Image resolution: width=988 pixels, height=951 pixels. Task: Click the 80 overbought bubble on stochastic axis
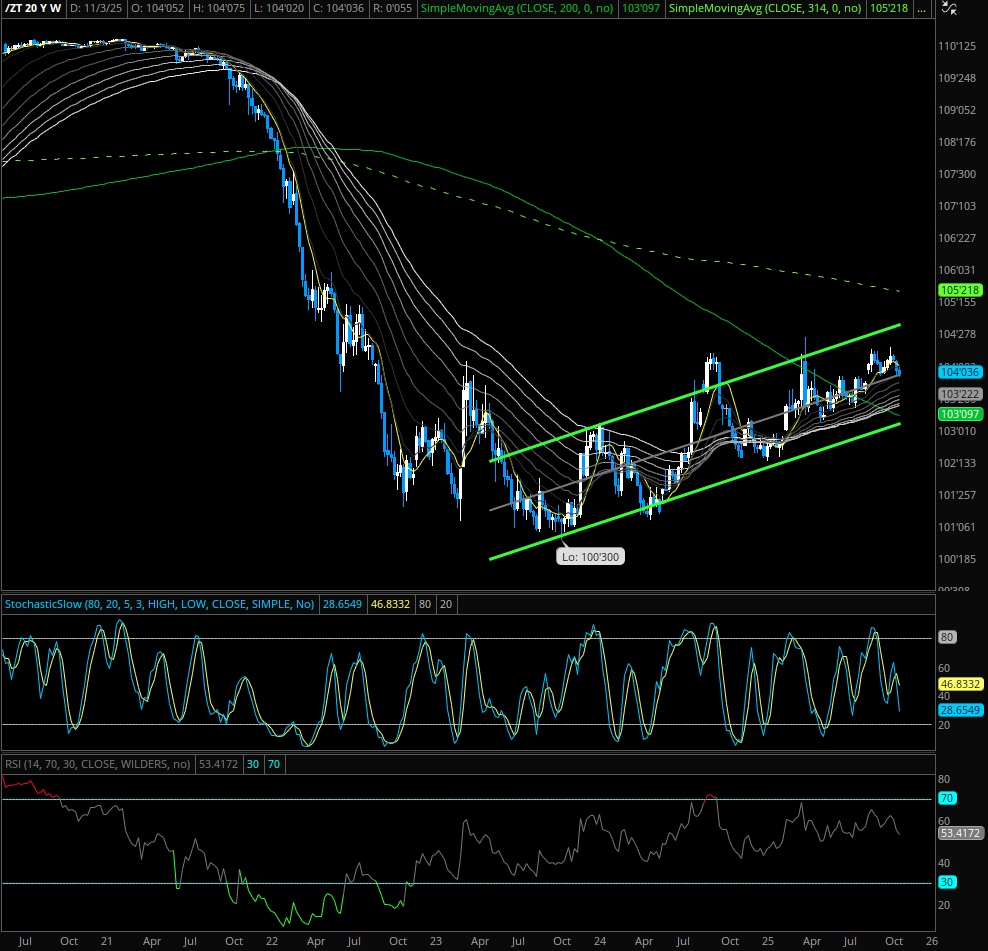947,637
